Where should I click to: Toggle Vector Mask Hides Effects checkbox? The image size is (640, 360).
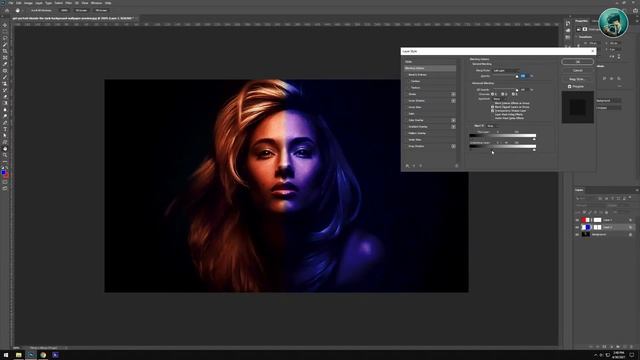click(x=493, y=118)
